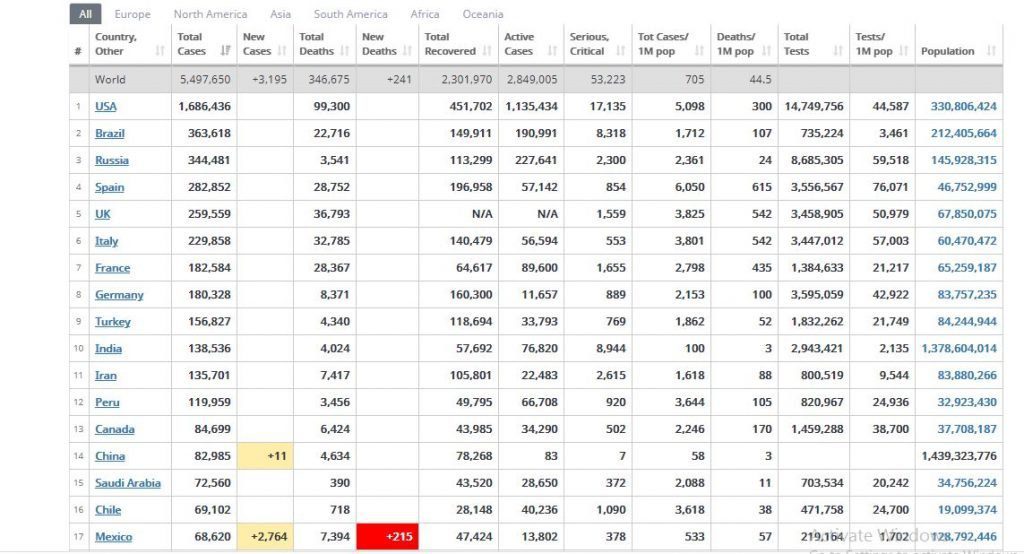Select the World total cases 5,497,650 cell

(204, 79)
